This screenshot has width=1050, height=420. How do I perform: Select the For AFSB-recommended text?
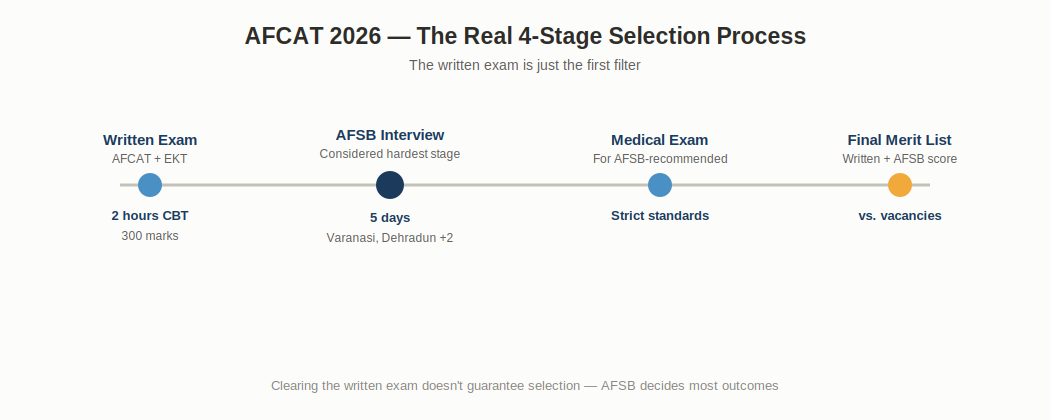[x=660, y=159]
